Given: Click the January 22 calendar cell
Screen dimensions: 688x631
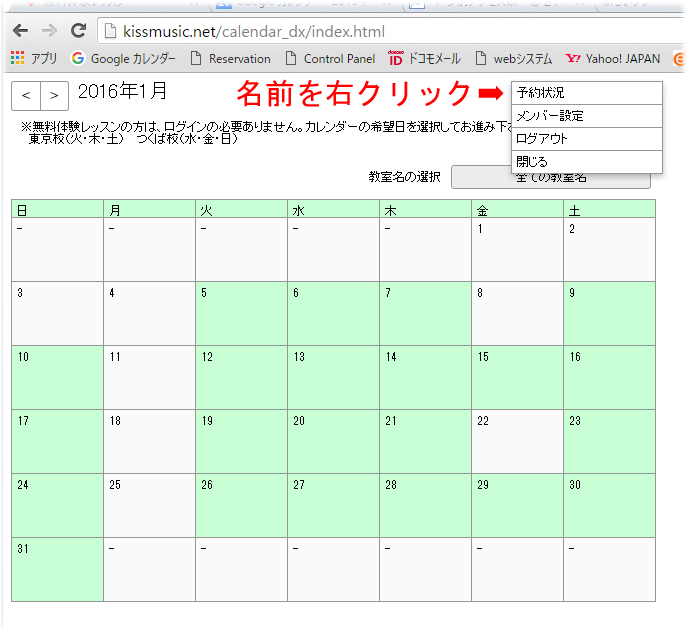Looking at the screenshot, I should 518,441.
